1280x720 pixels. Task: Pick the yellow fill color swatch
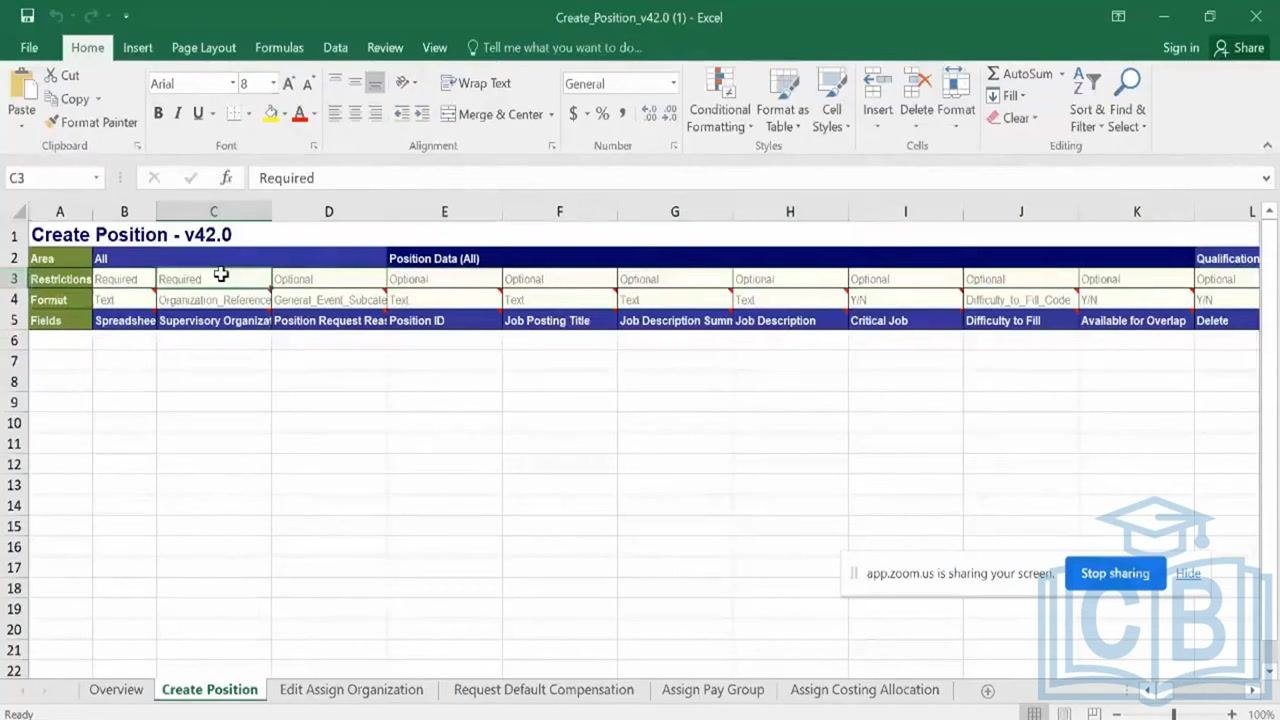coord(270,114)
